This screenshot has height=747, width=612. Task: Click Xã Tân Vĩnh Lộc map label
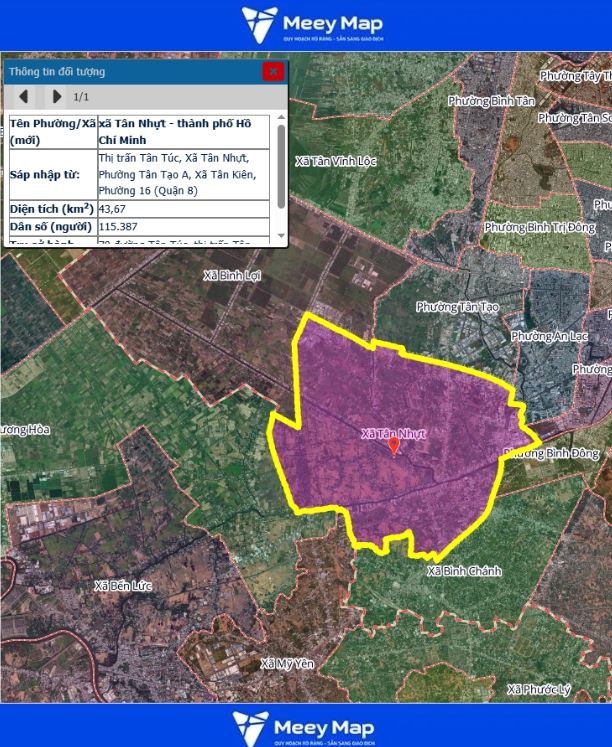[x=335, y=161]
